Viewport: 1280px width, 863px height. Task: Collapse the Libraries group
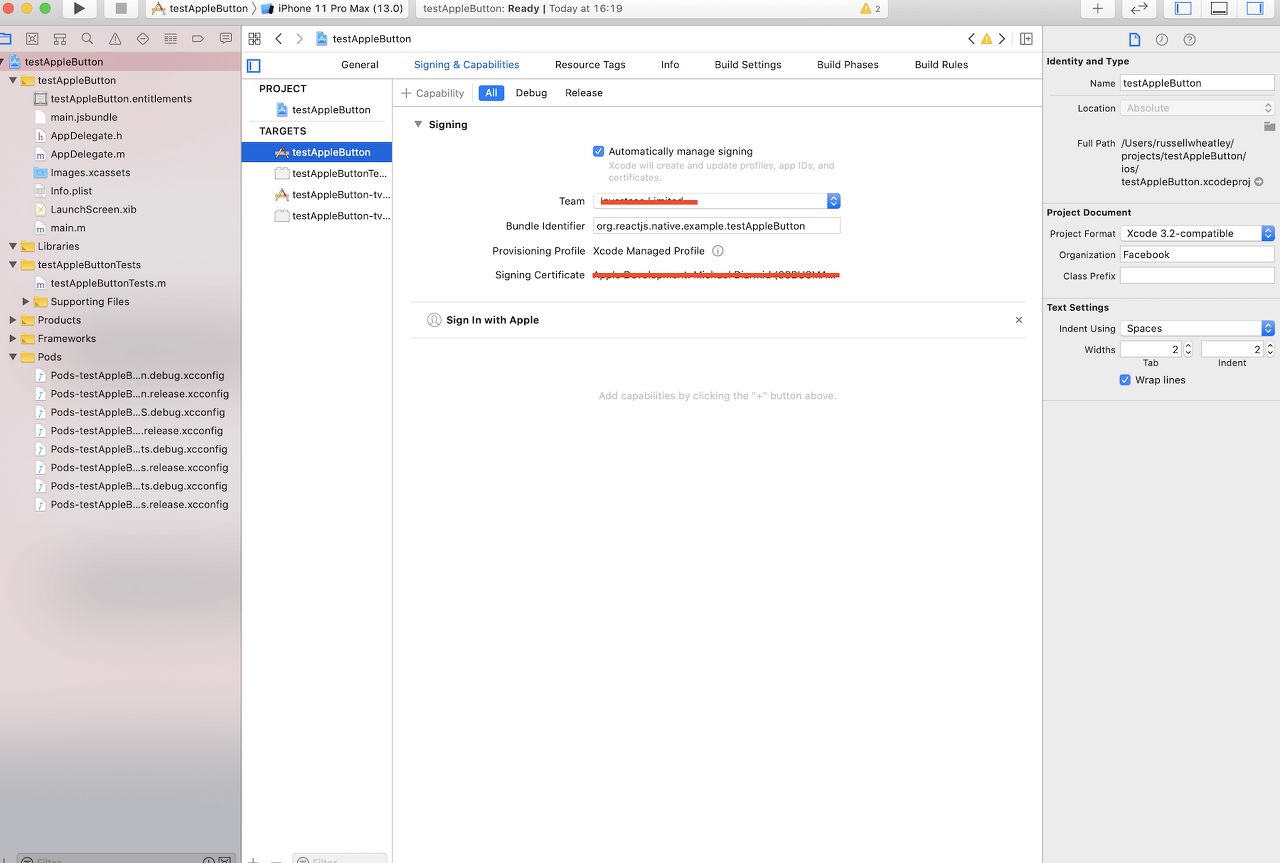[13, 246]
